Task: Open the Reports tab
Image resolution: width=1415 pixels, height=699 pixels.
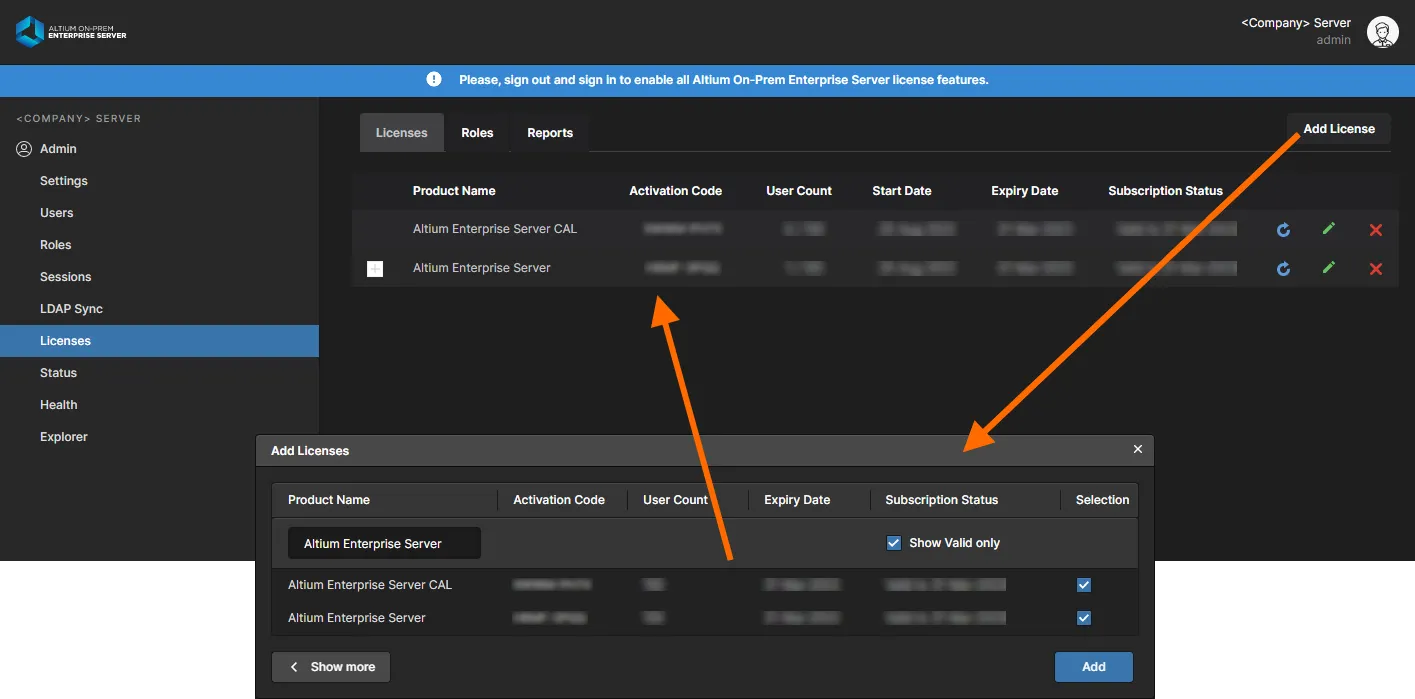Action: click(x=550, y=133)
